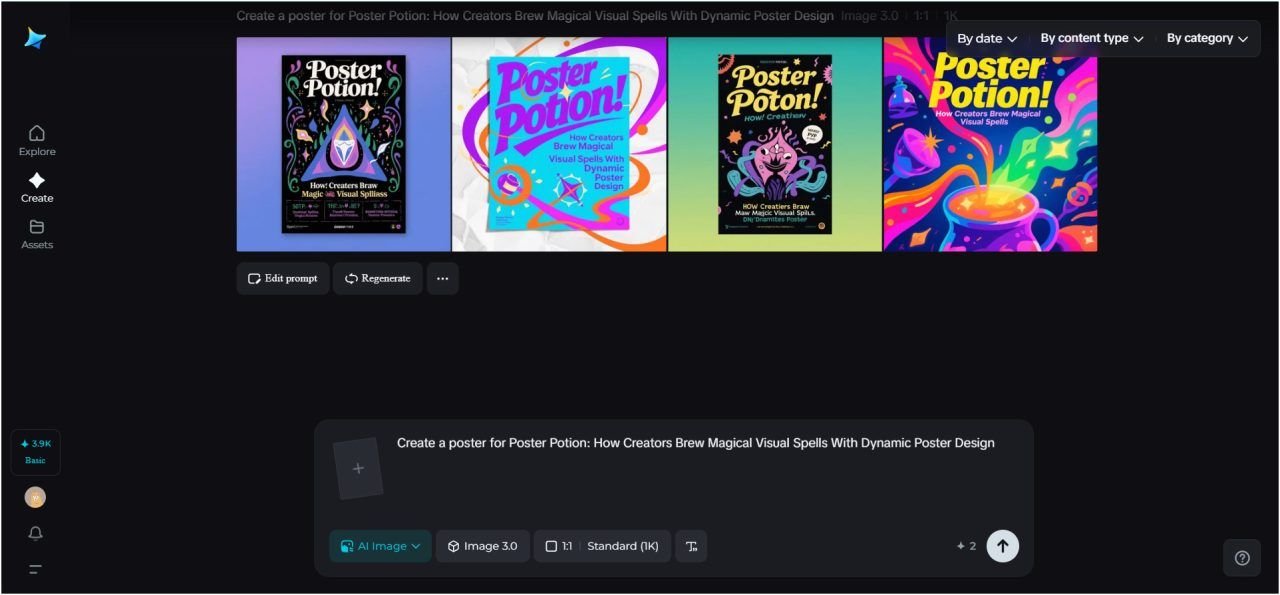Expand the By category filter
The width and height of the screenshot is (1280, 595).
click(x=1206, y=39)
